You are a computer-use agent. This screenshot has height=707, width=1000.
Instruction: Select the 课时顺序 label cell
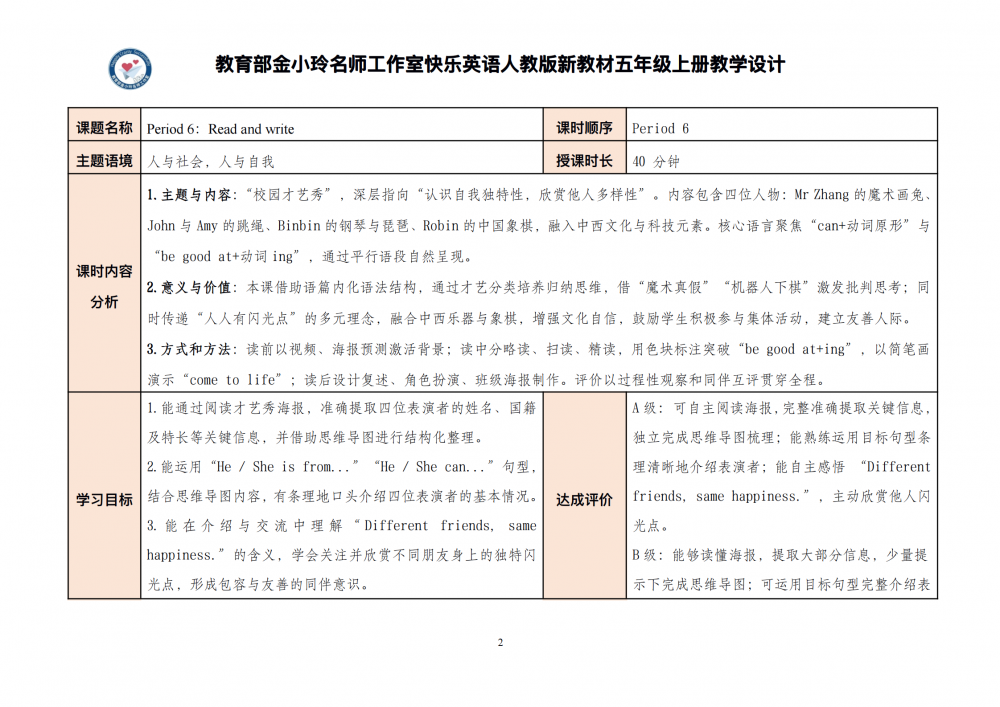(584, 125)
